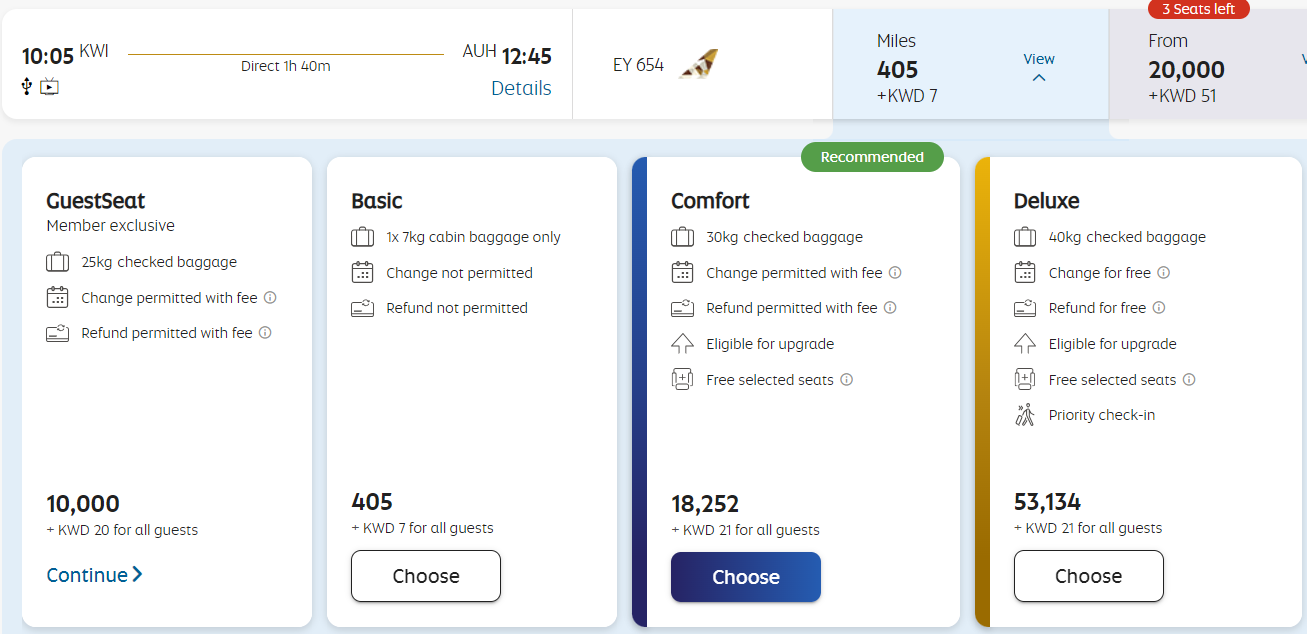The height and width of the screenshot is (634, 1307).
Task: Click info icon beside GuestSeat change permitted with fee
Action: point(270,298)
